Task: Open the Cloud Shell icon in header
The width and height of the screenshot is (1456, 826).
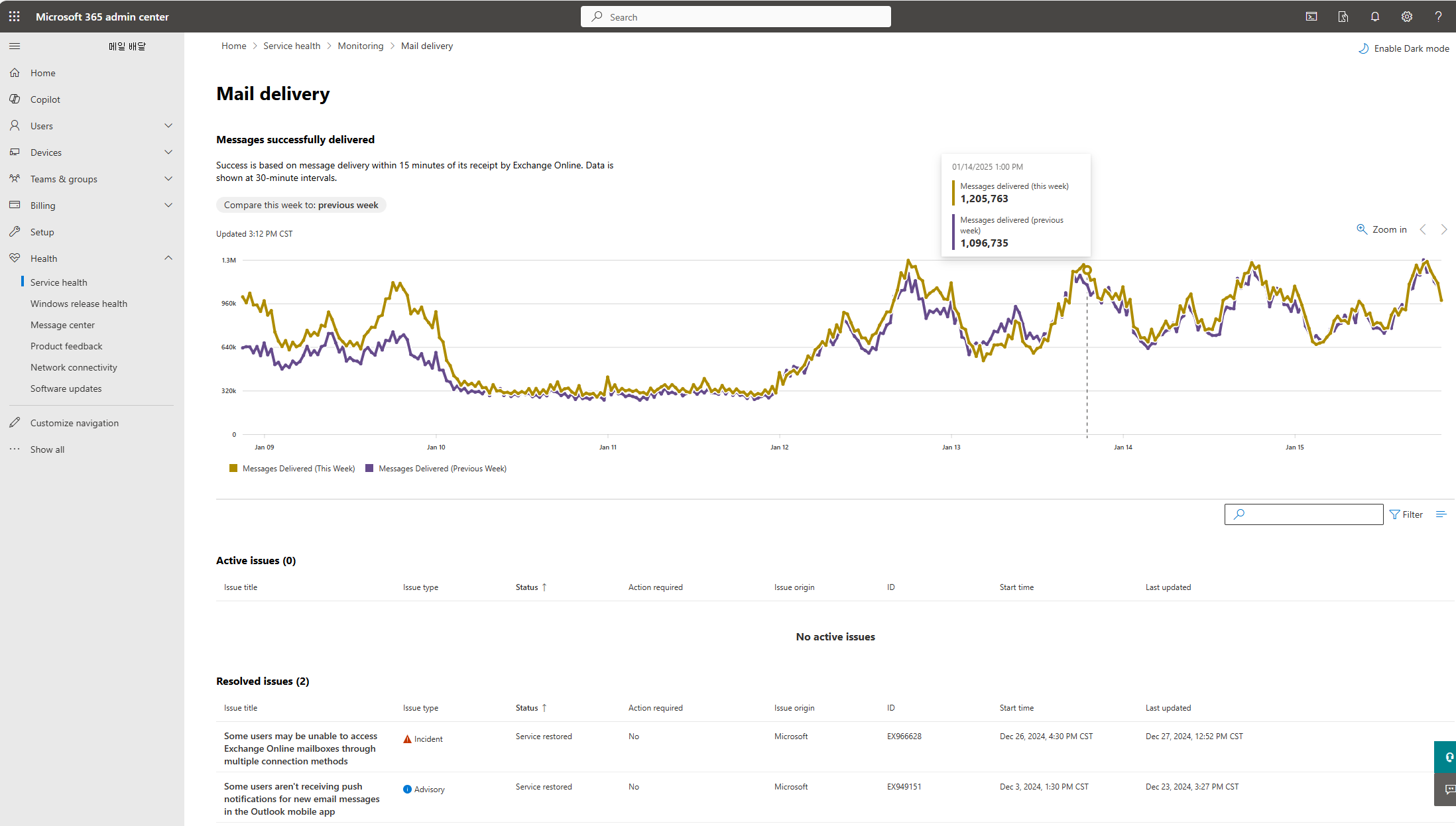Action: point(1311,17)
